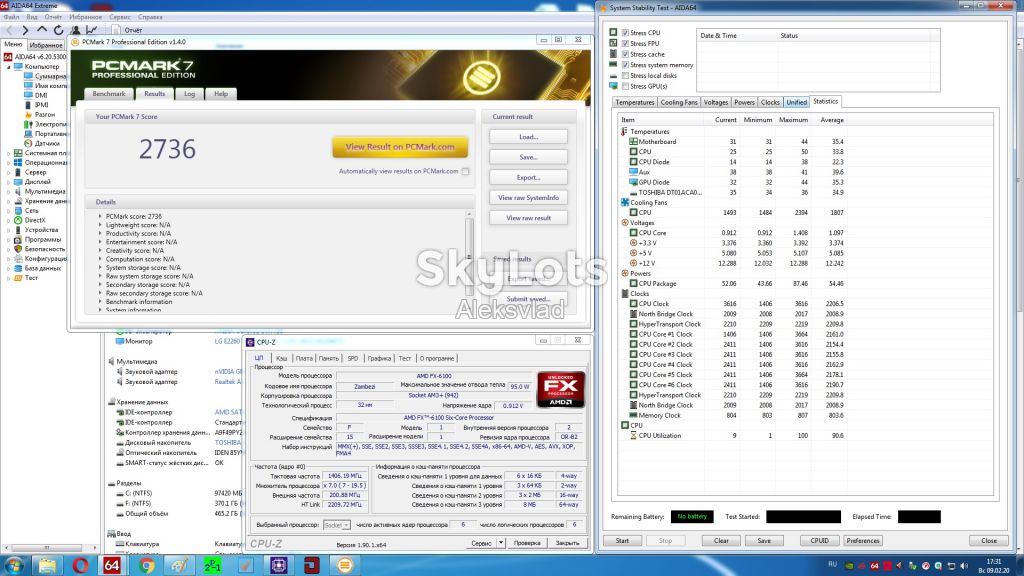This screenshot has width=1024, height=576.
Task: Uncheck the Stress FPU checkbox
Action: (x=626, y=44)
